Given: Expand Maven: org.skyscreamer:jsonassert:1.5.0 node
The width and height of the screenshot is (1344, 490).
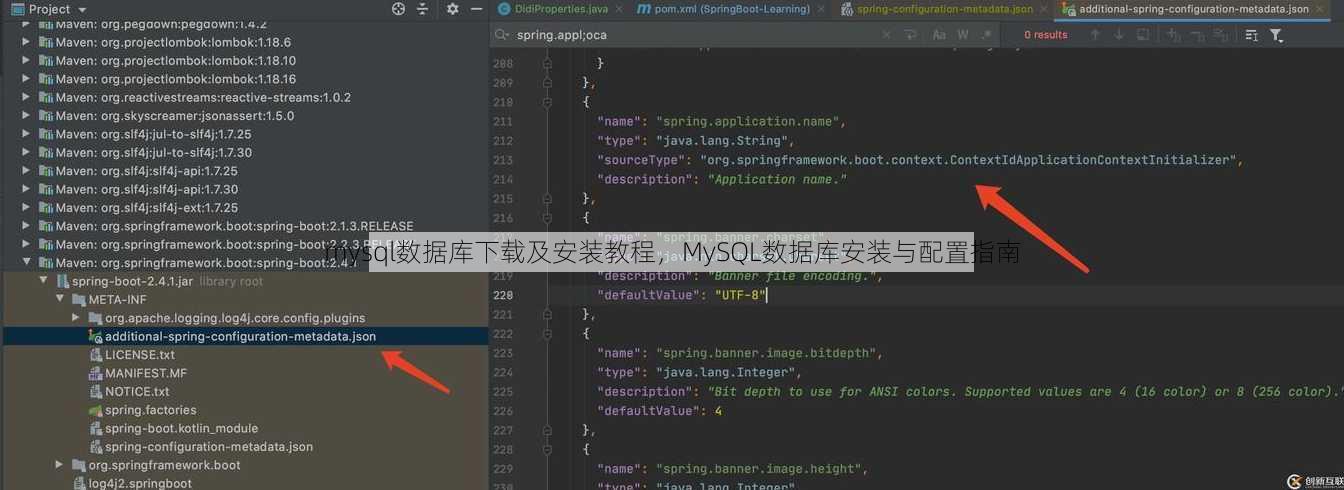Looking at the screenshot, I should [27, 116].
